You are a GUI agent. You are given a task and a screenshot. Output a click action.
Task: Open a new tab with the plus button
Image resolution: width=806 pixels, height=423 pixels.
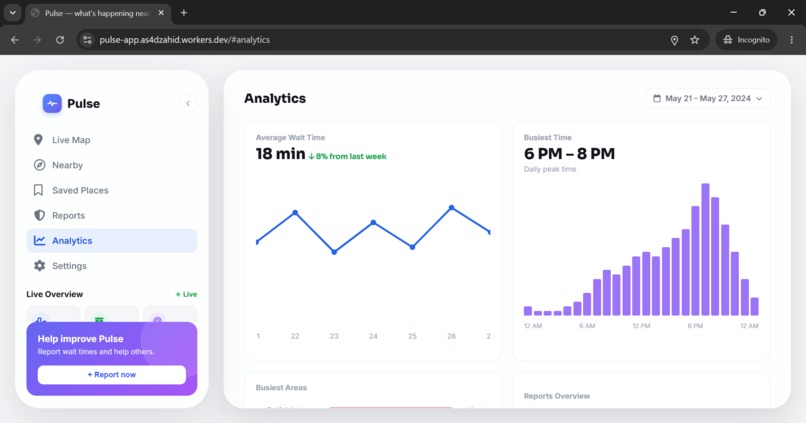coord(184,13)
